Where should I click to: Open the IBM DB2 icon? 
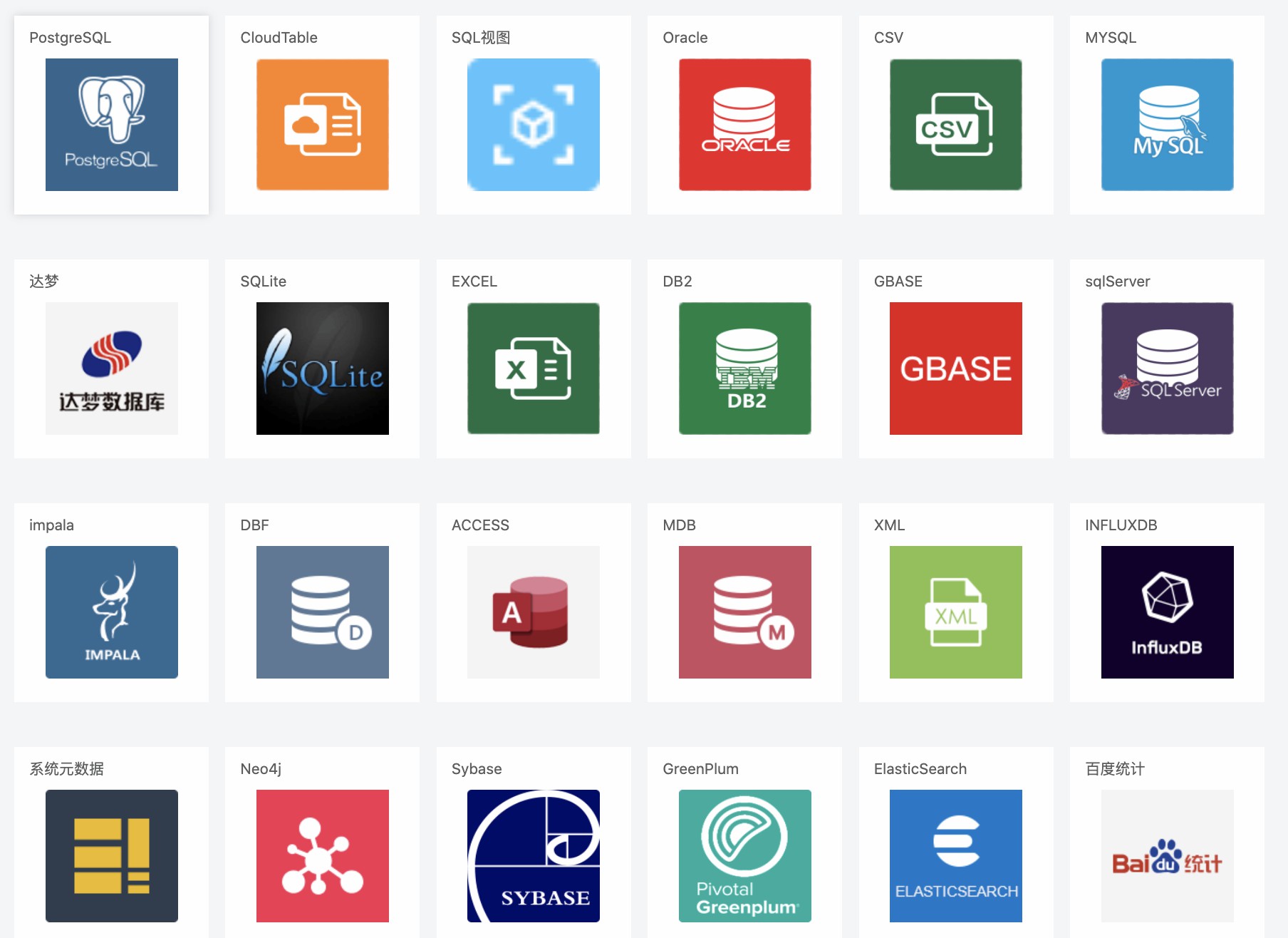tap(744, 368)
